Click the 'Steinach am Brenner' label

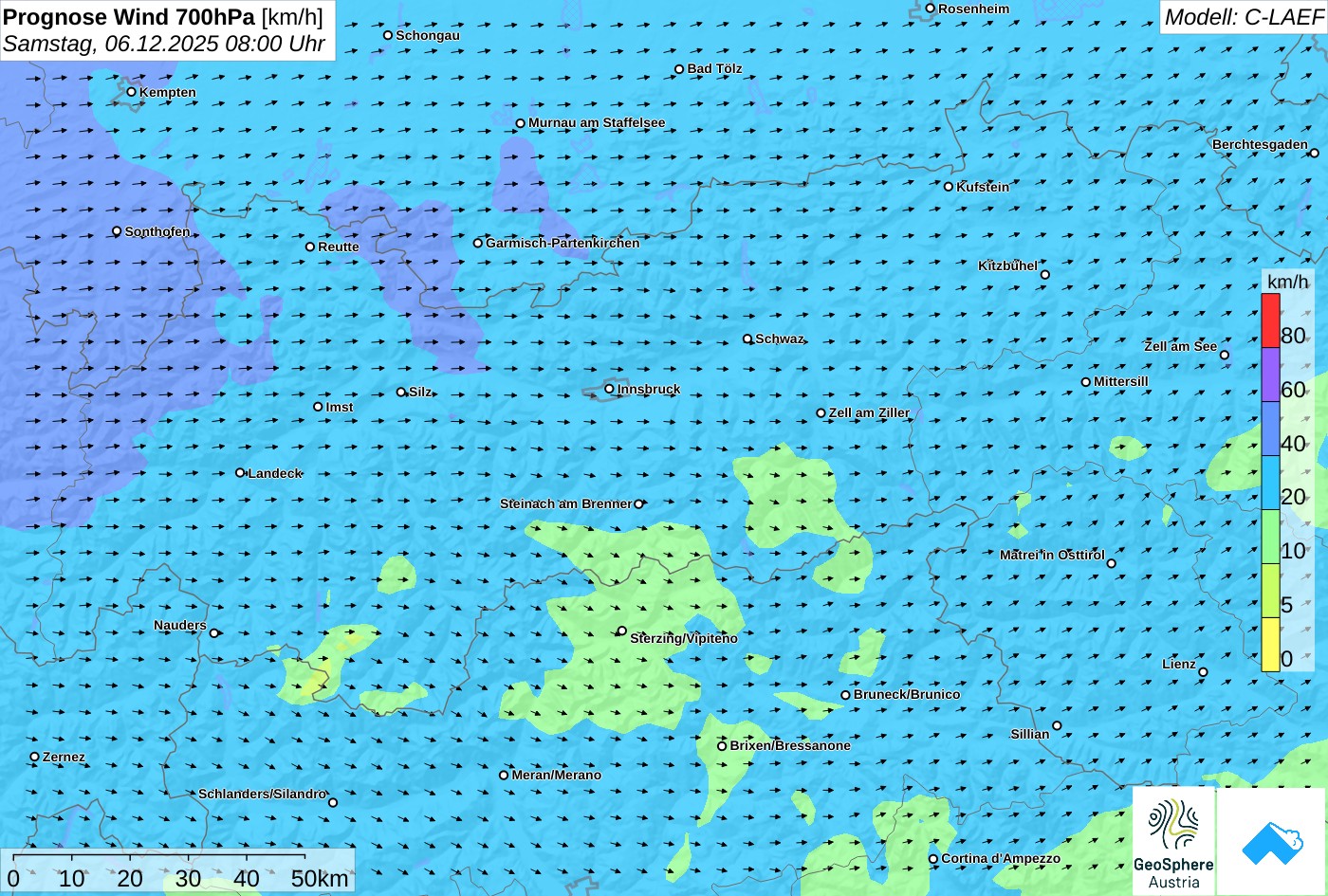tap(565, 503)
